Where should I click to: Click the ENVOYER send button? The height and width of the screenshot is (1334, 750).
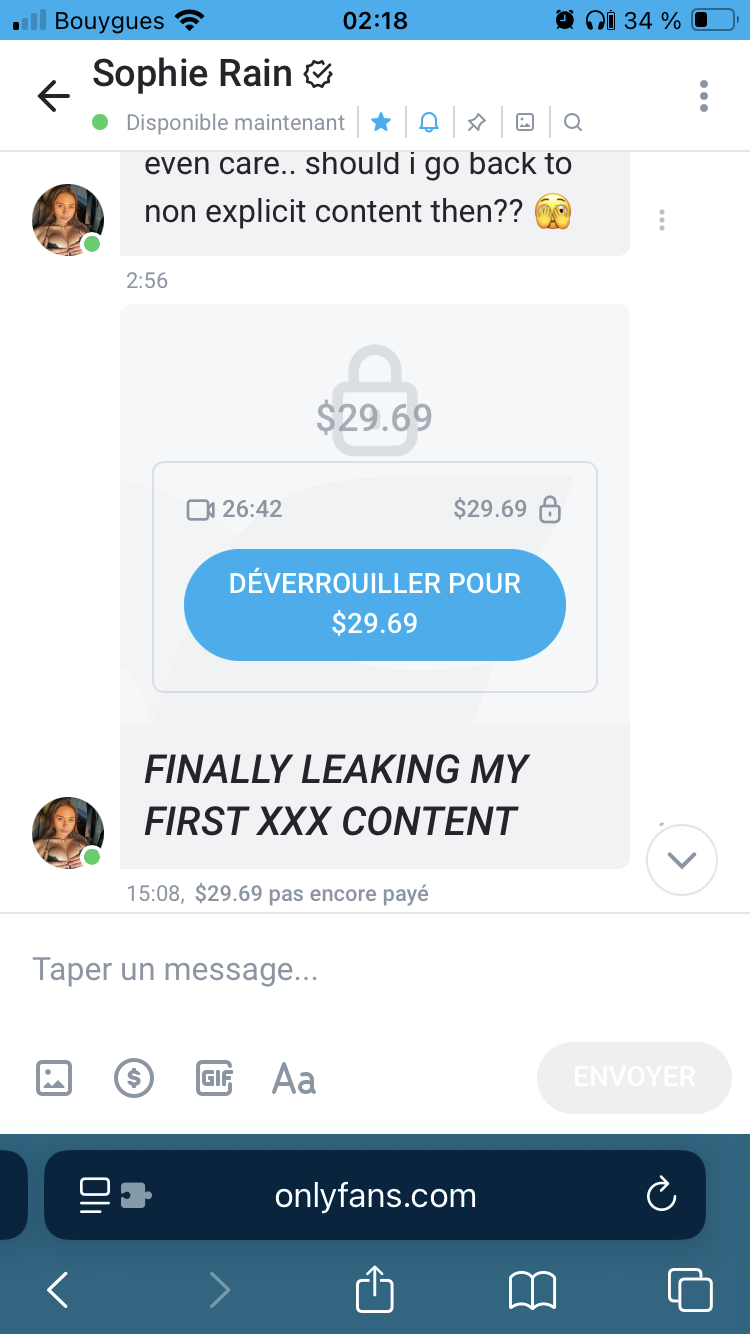[635, 1077]
